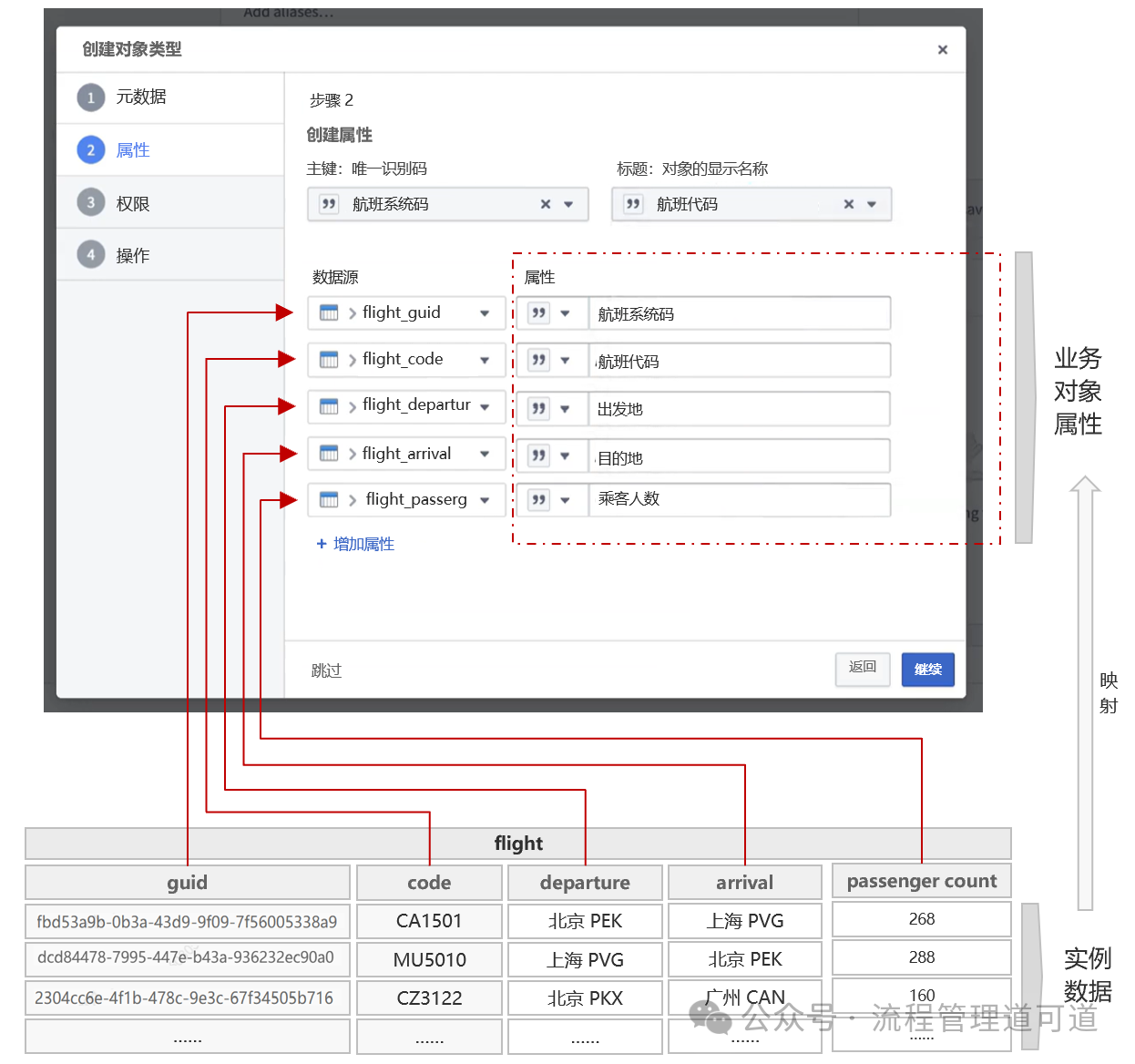
Task: Expand the flight_passerg data source dropdown
Action: coord(485,500)
